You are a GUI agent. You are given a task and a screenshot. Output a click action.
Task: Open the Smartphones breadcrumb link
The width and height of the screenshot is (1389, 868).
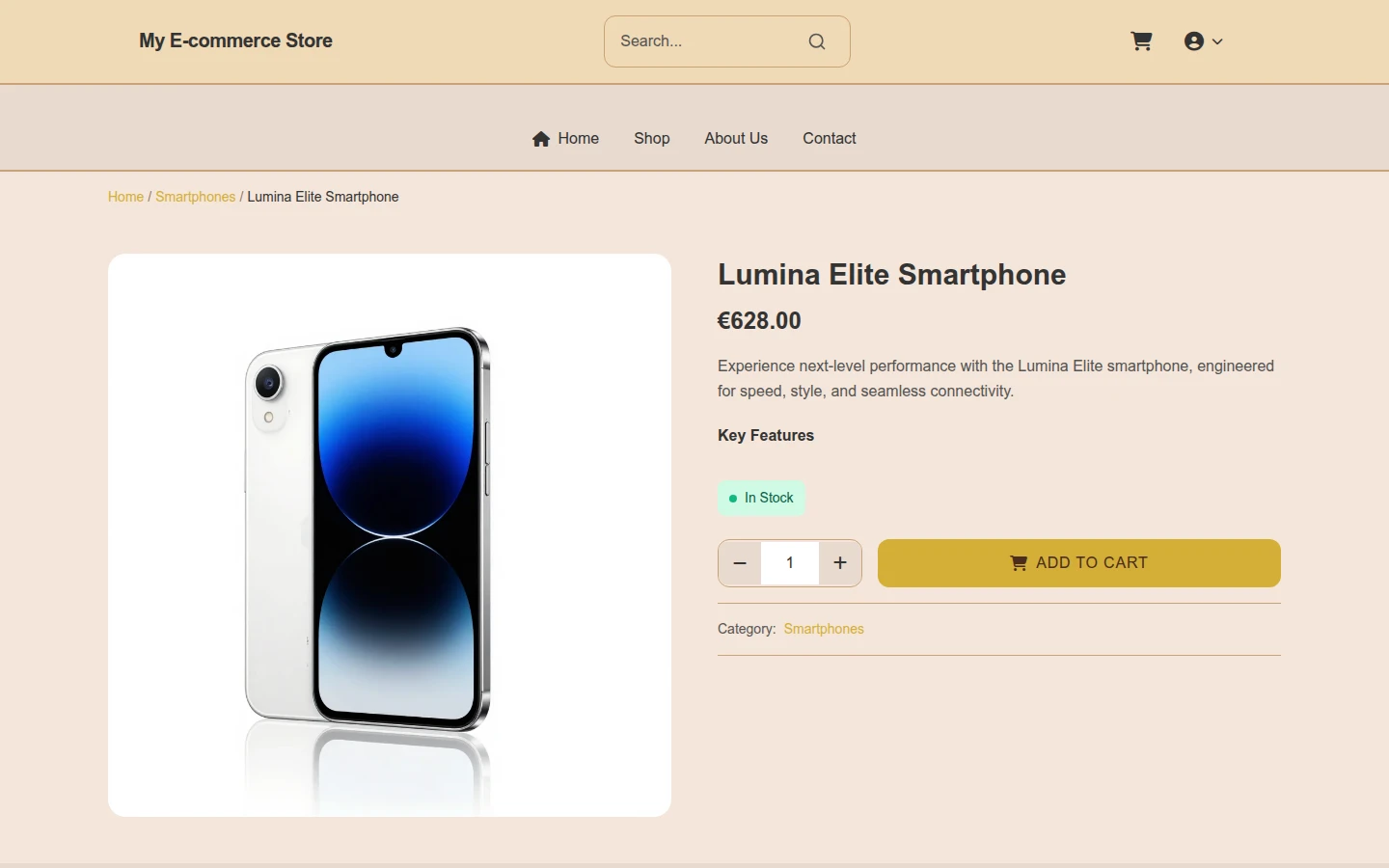coord(196,197)
